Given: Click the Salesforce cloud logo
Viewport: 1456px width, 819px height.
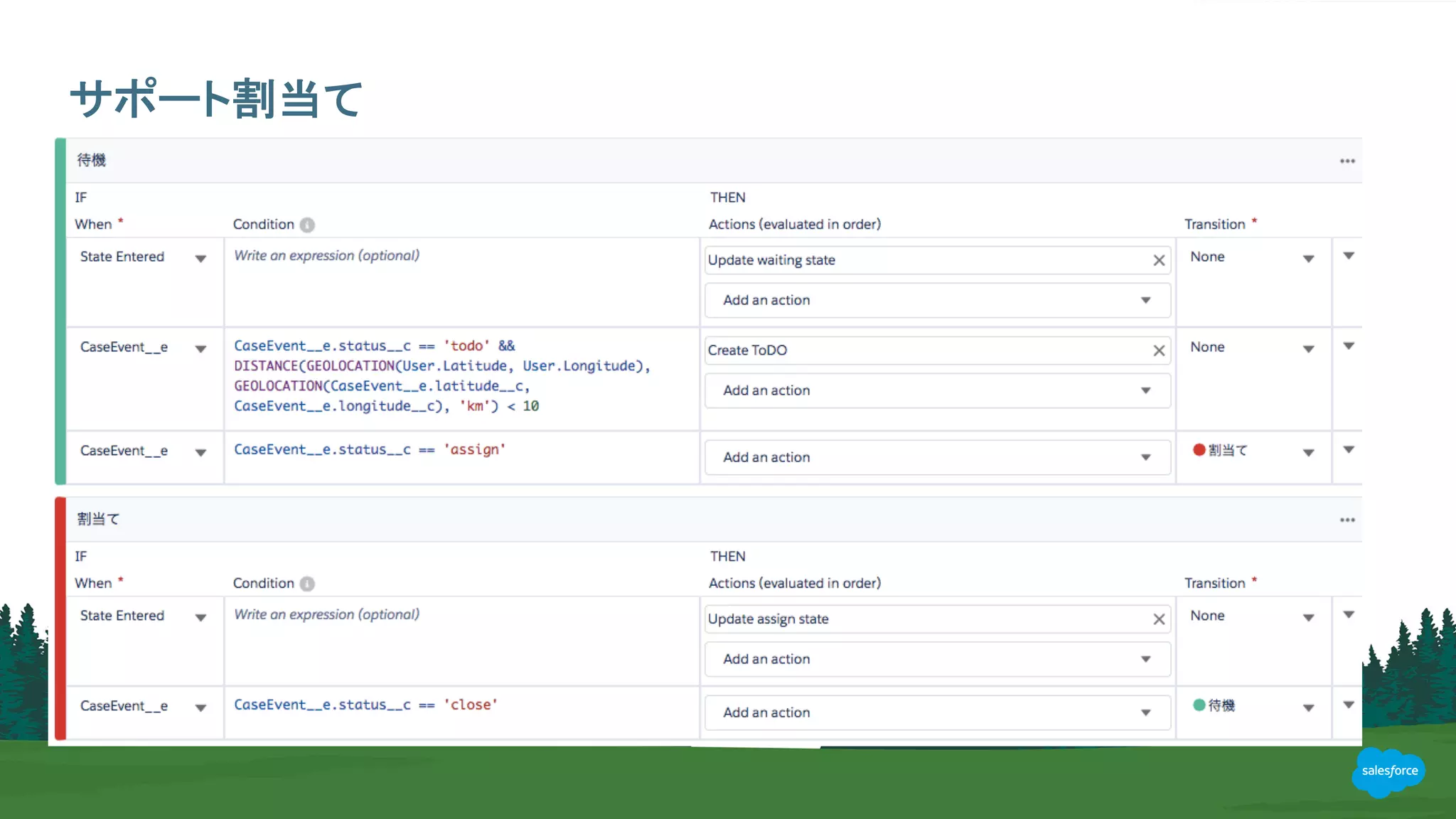Looking at the screenshot, I should (x=1389, y=771).
